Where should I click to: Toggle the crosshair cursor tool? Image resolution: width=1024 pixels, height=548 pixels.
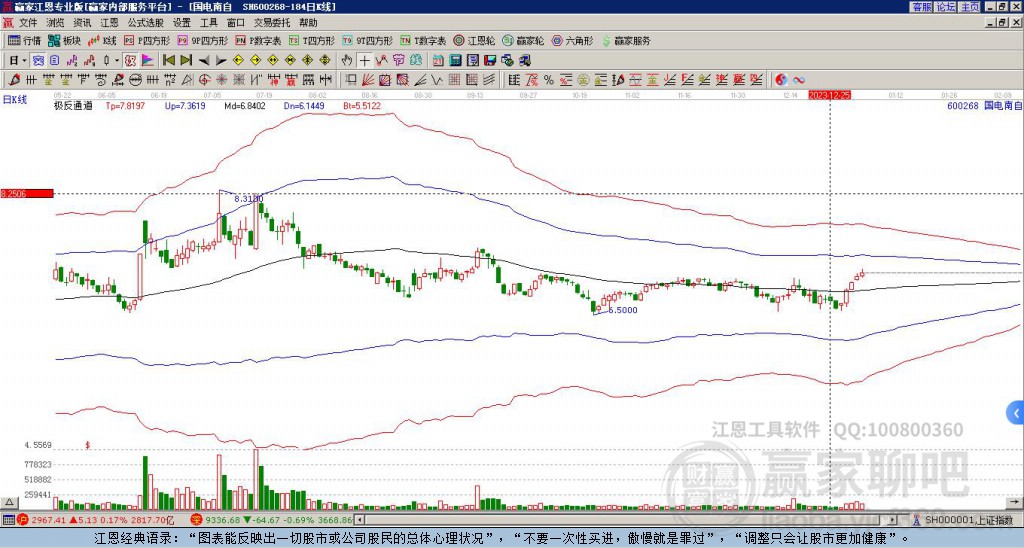364,61
